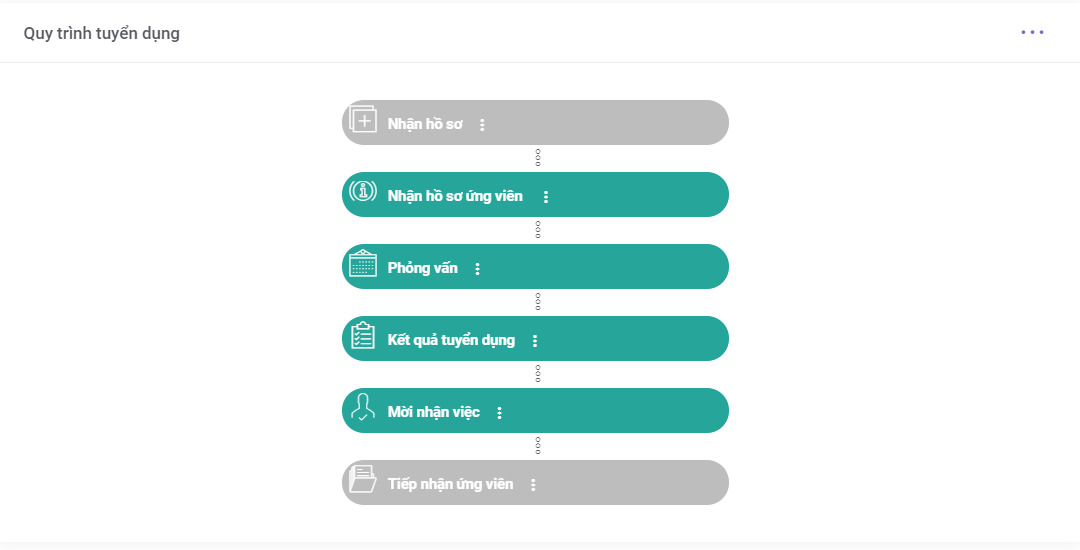This screenshot has height=550, width=1080.
Task: Open the kebab menu next to Phỏng vấn
Action: tap(477, 269)
